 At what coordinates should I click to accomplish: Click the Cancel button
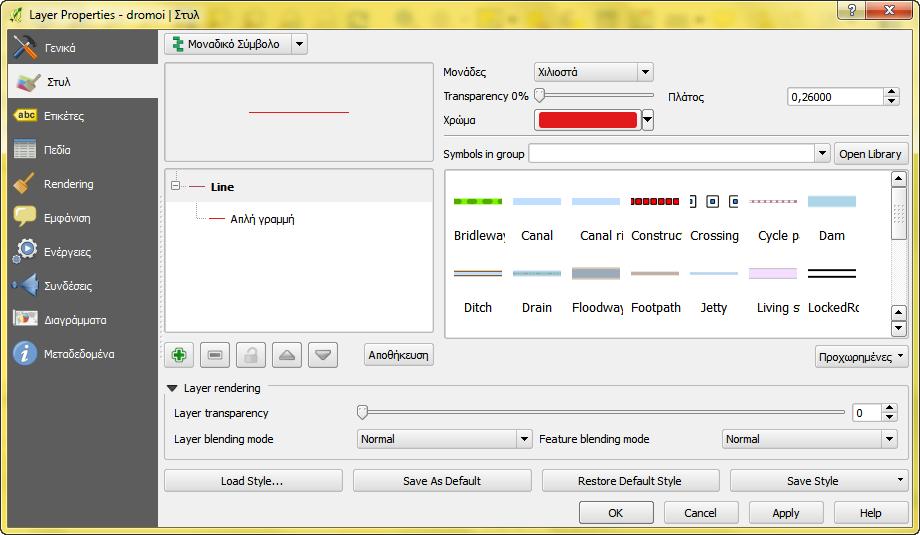tap(701, 513)
